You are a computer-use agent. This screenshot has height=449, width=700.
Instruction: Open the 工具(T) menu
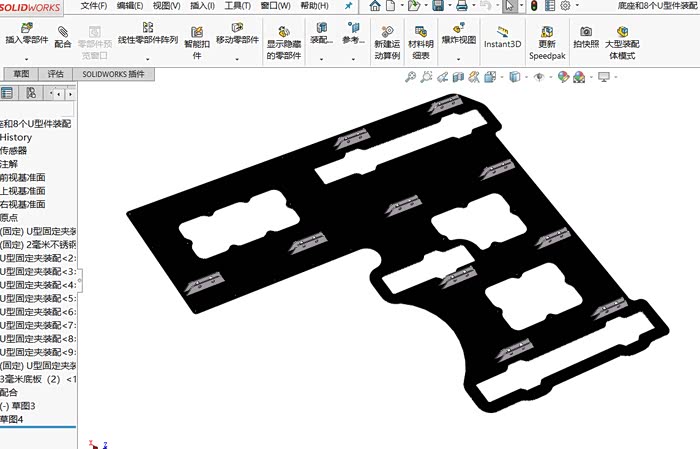click(238, 6)
